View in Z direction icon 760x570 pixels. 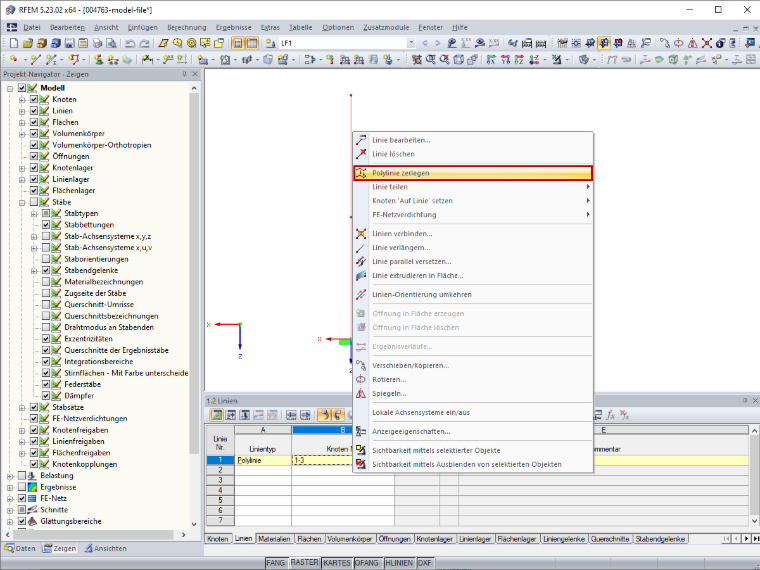pos(519,59)
